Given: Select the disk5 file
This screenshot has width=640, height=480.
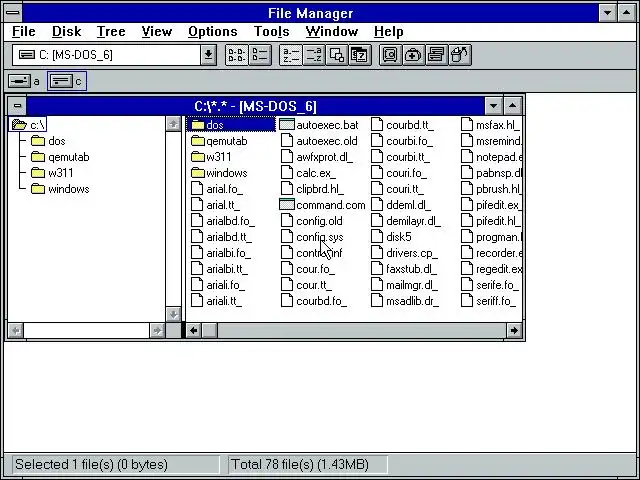Looking at the screenshot, I should coord(391,237).
